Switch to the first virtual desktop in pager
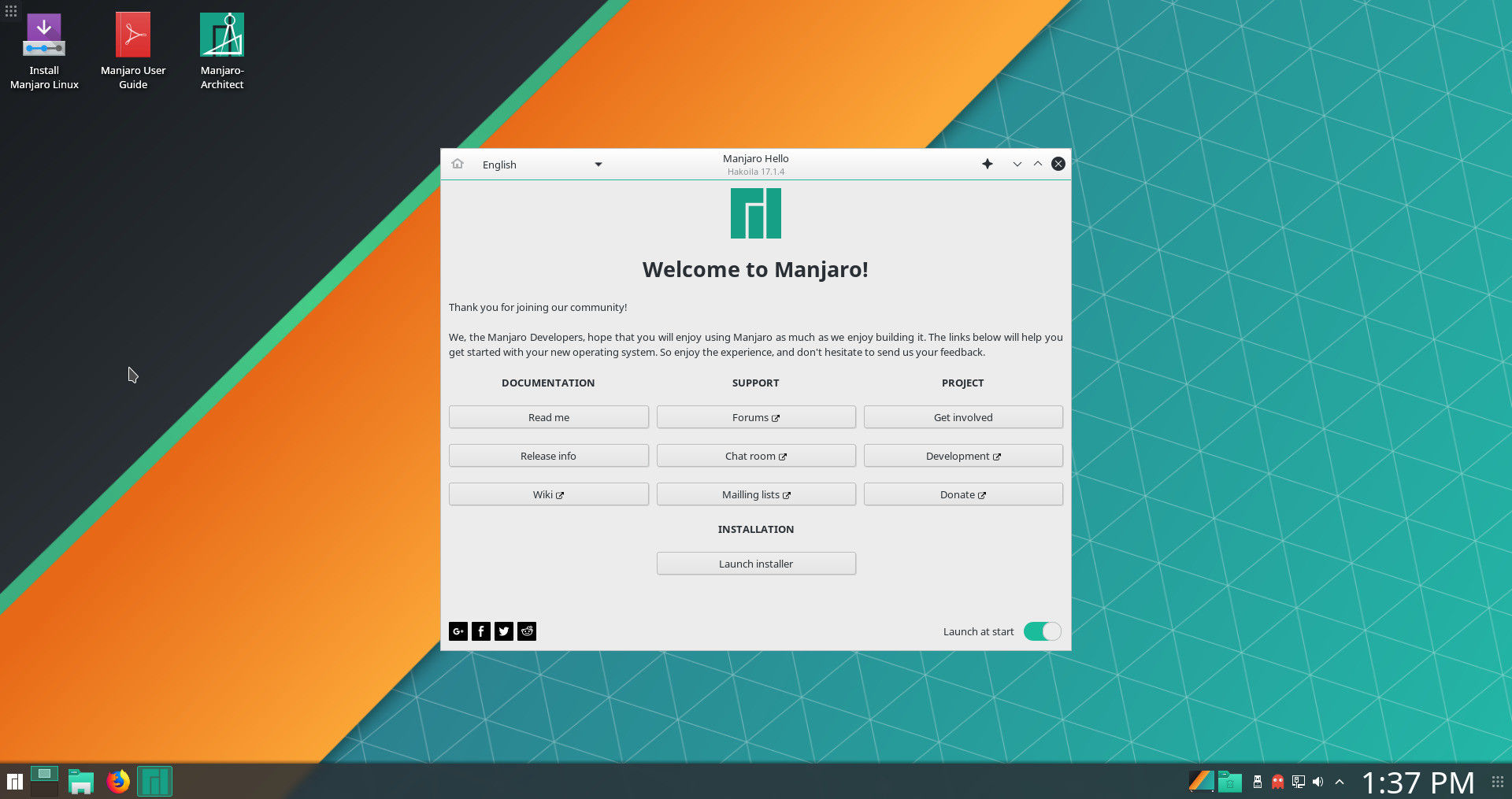This screenshot has height=799, width=1512. point(44,774)
